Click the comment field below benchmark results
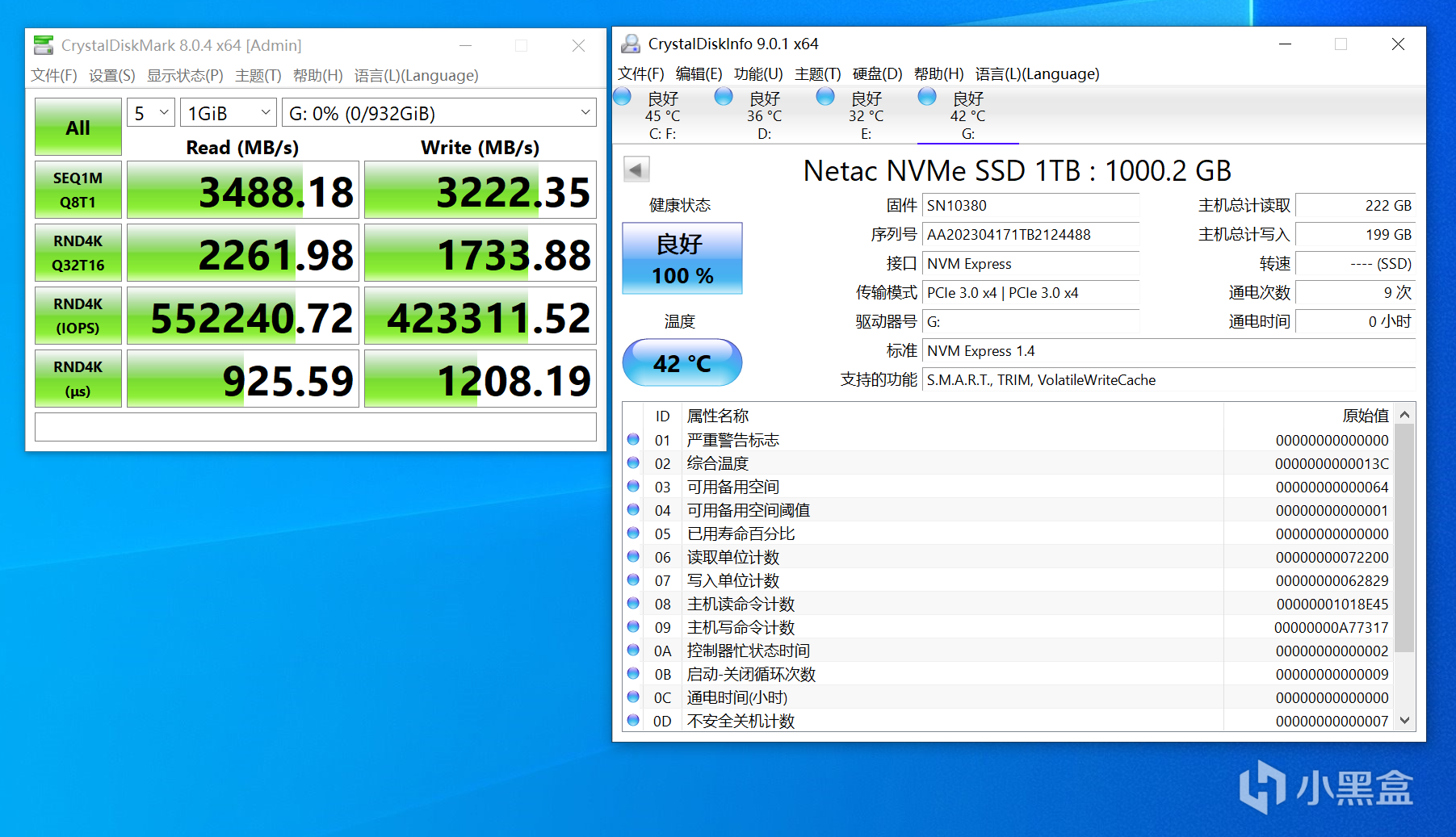This screenshot has width=1456, height=837. (x=316, y=427)
